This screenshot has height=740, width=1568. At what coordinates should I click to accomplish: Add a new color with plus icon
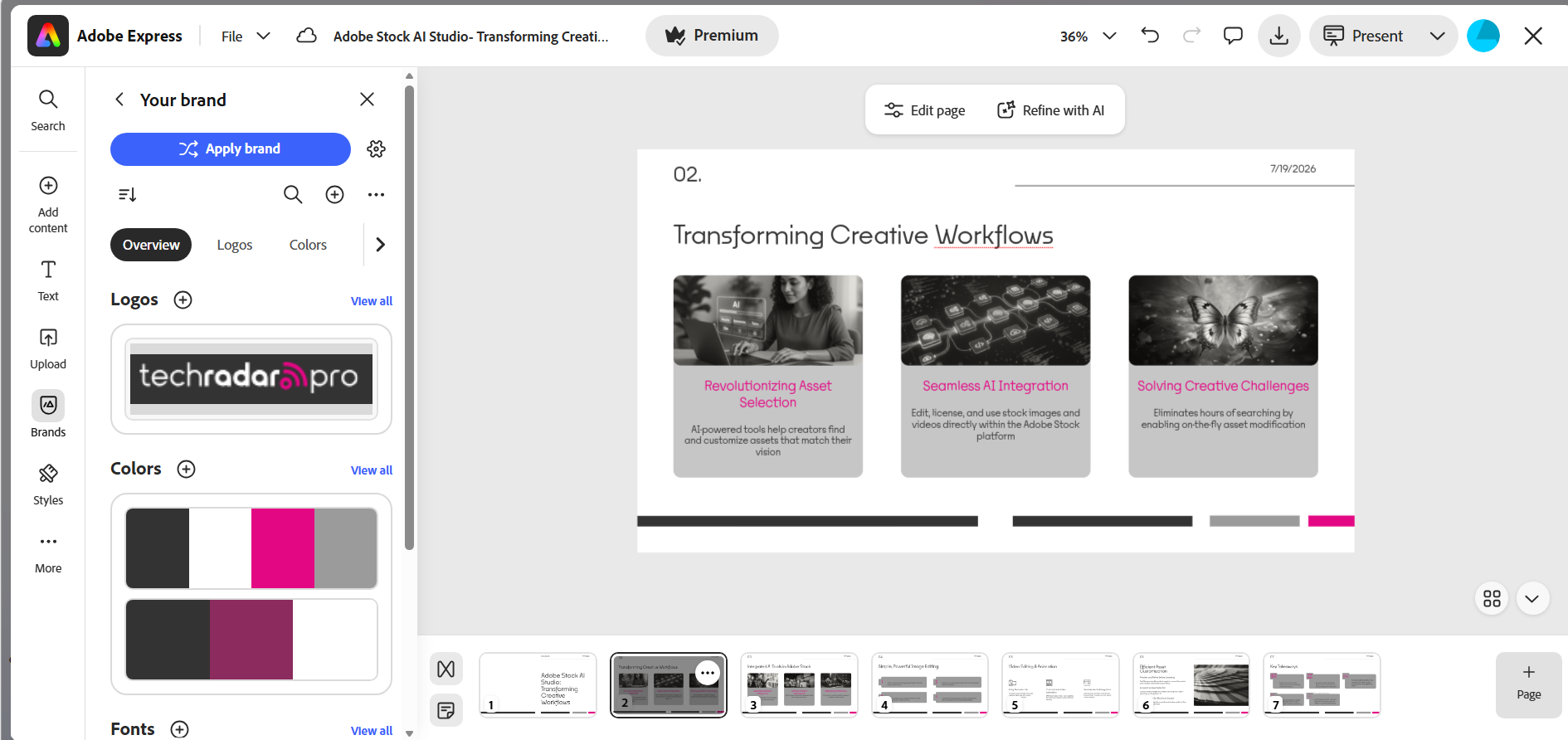187,470
